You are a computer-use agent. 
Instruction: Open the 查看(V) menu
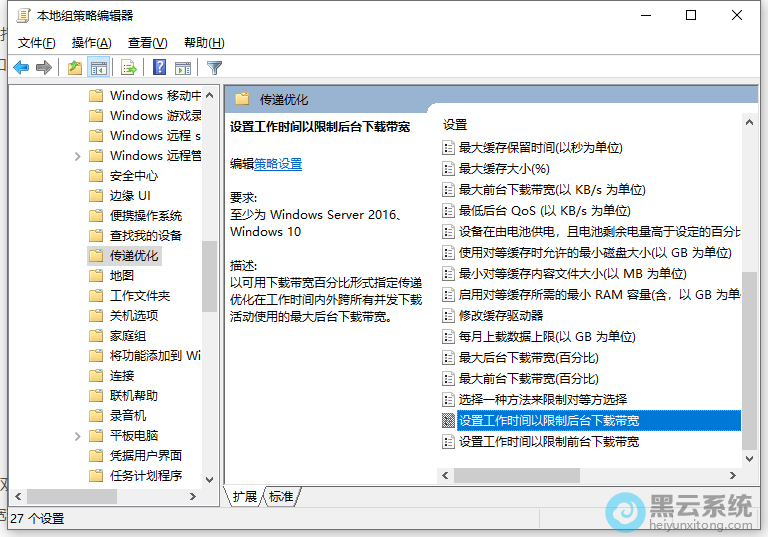click(x=147, y=43)
